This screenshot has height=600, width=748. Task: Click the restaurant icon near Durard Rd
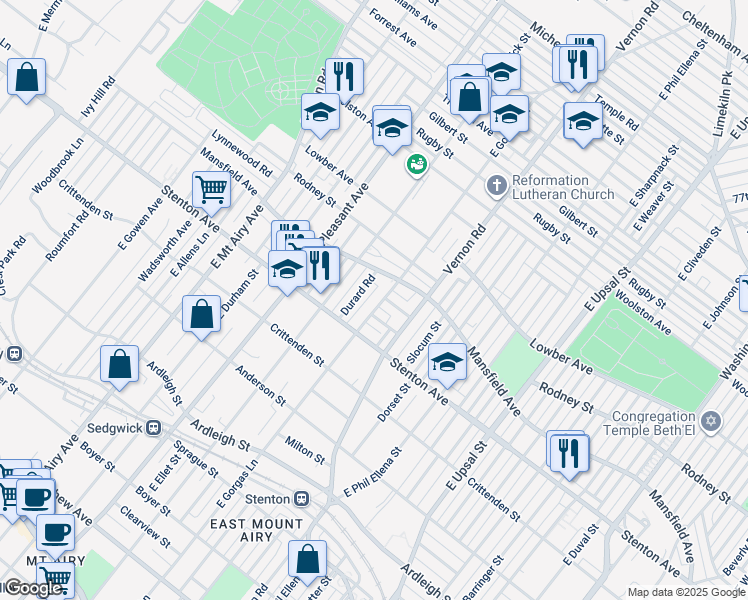click(320, 265)
